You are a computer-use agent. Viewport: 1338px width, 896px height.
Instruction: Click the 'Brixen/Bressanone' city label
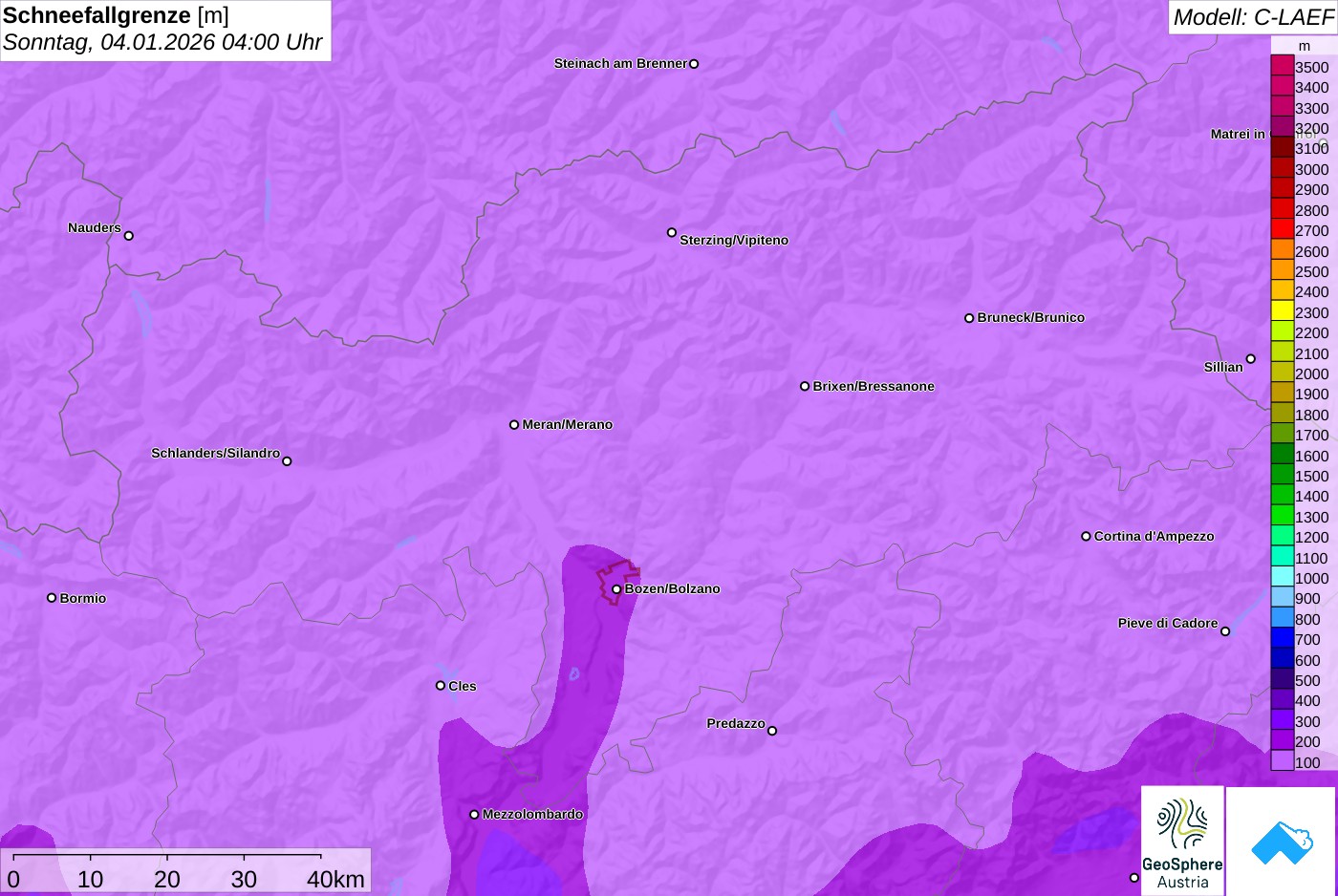coord(874,387)
